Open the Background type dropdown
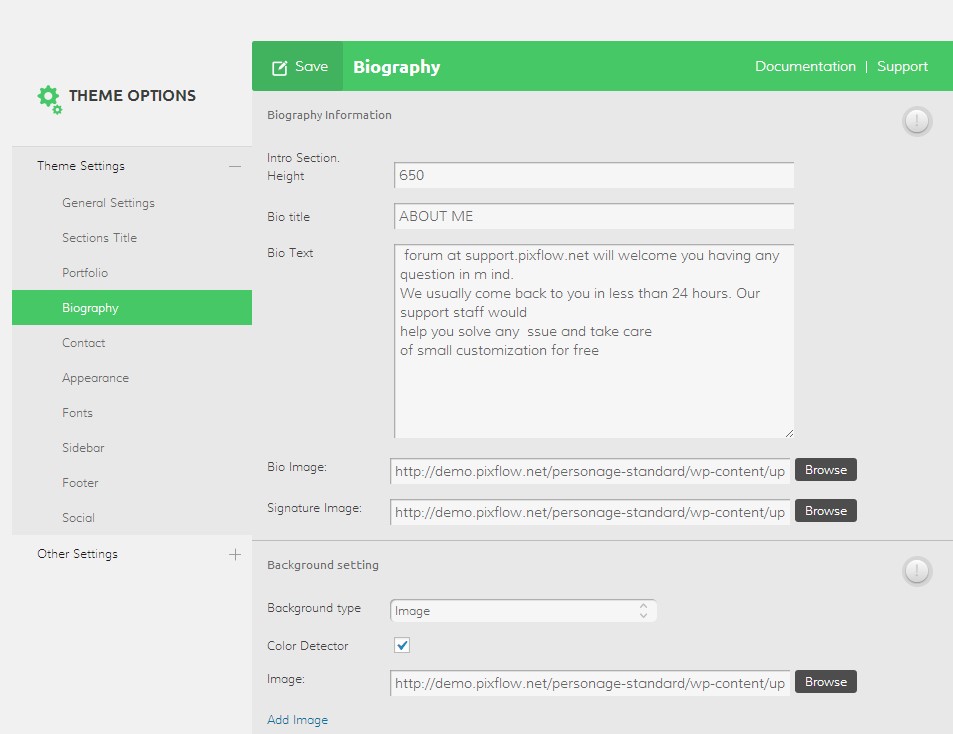 tap(523, 610)
